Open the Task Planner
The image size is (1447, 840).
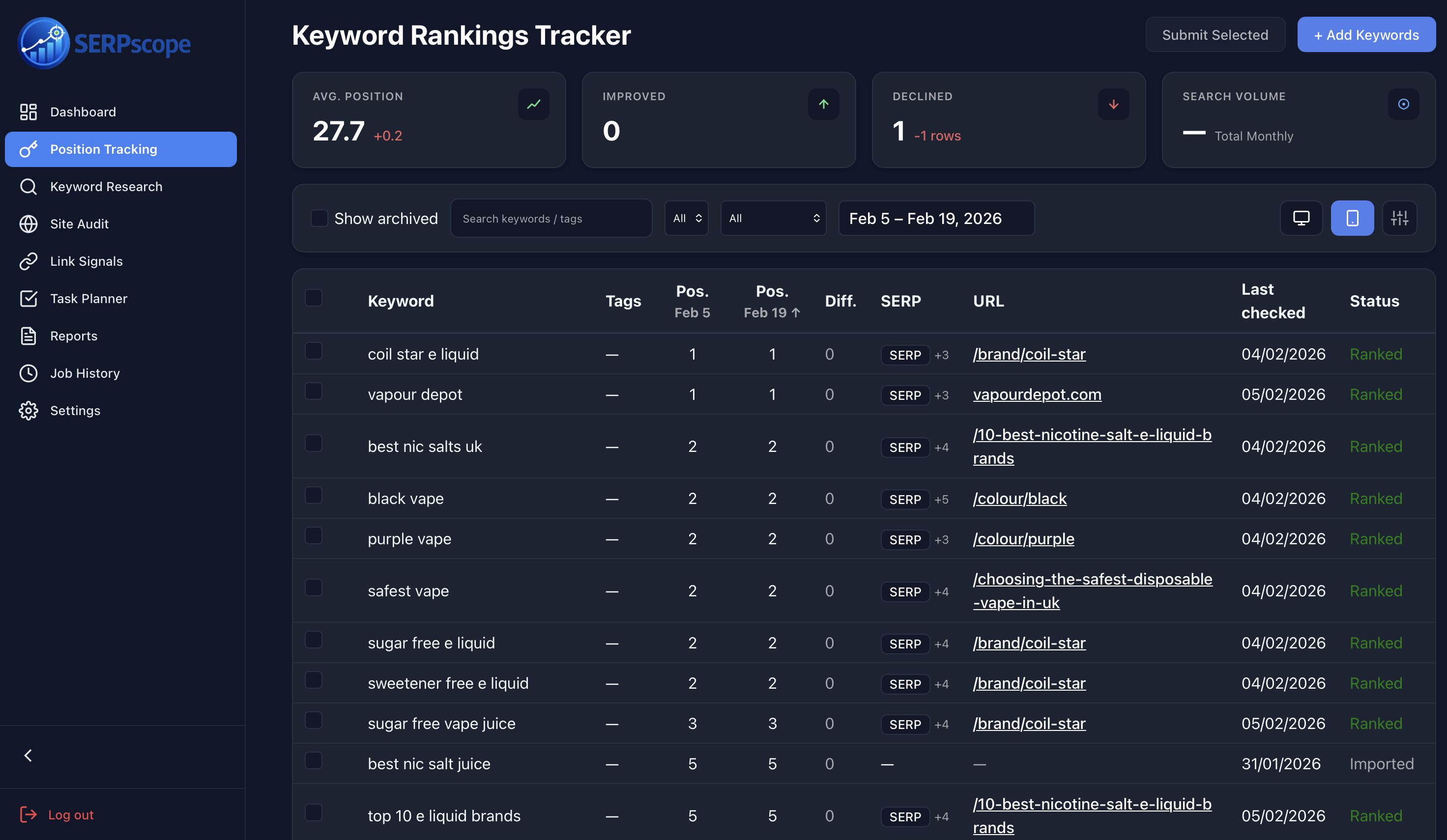click(88, 298)
